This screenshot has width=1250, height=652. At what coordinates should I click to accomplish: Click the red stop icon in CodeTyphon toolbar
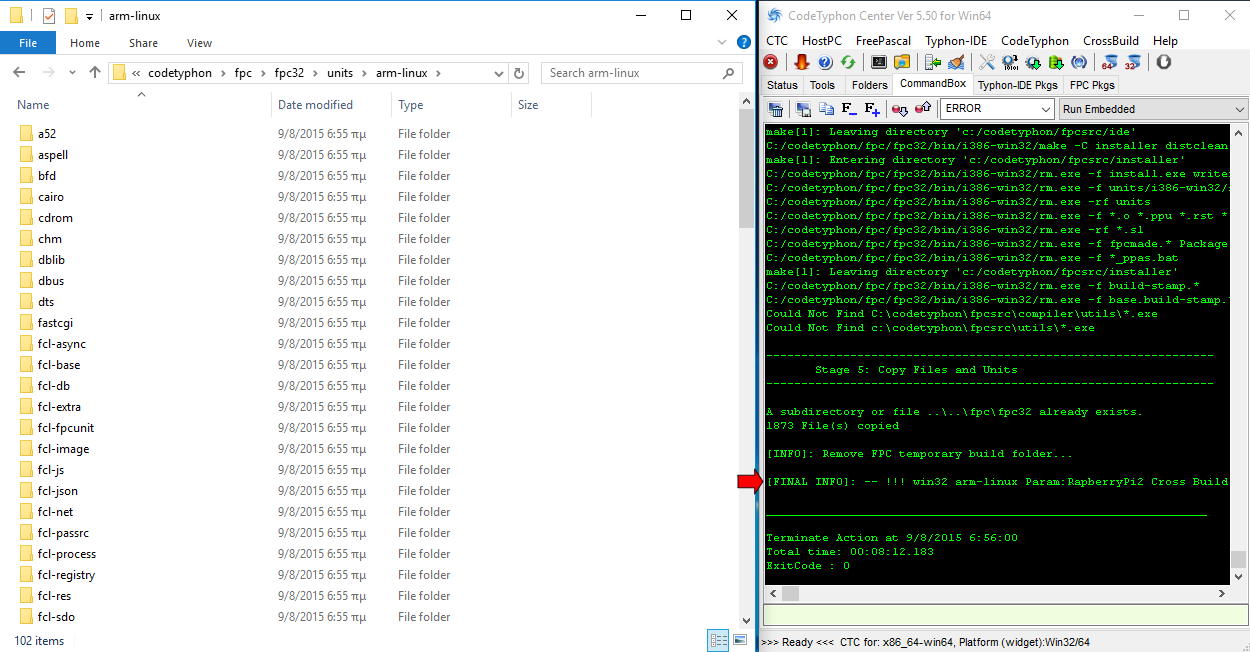[771, 62]
